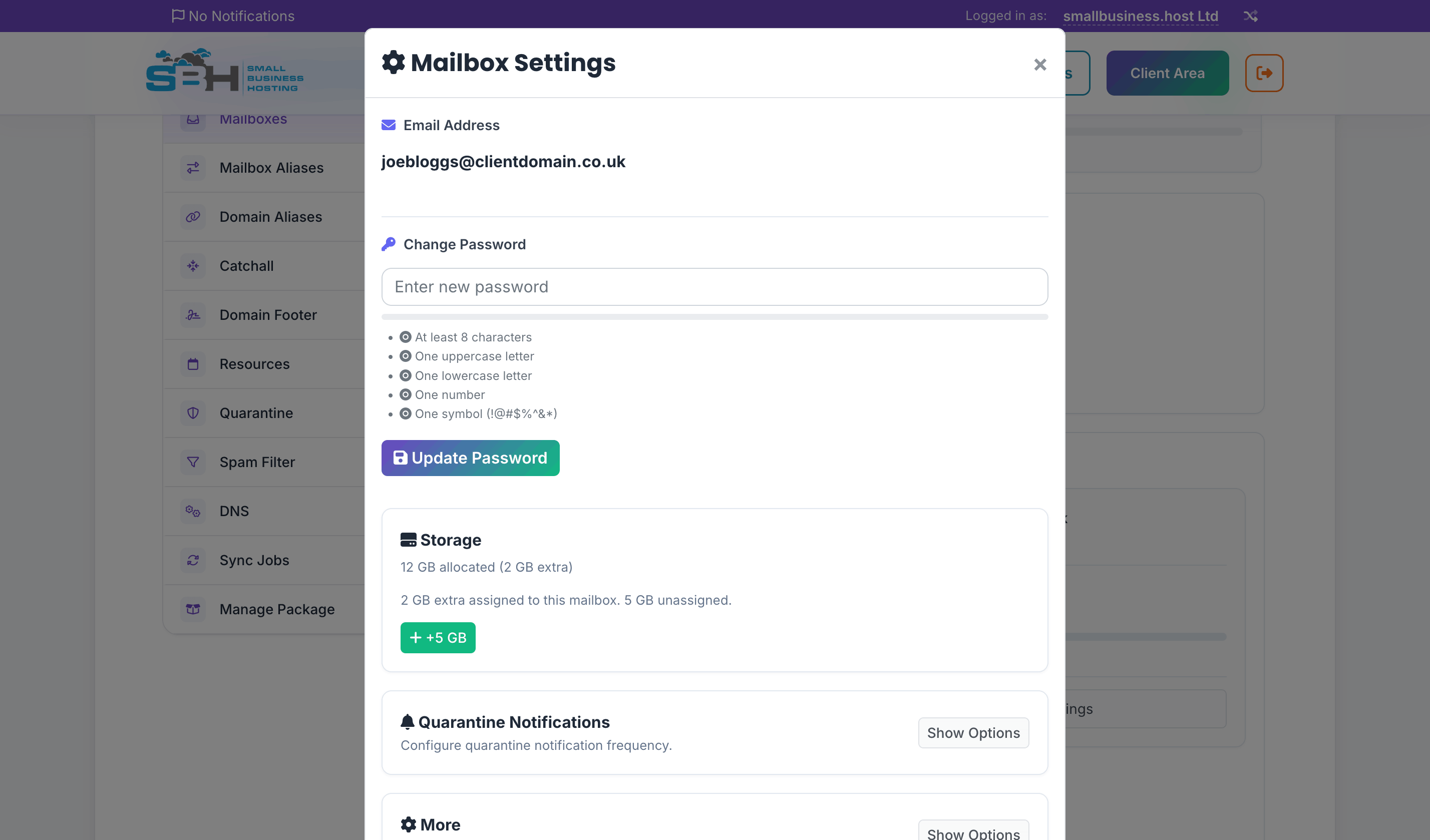Click the Sync Jobs refresh icon
This screenshot has width=1430, height=840.
(193, 560)
